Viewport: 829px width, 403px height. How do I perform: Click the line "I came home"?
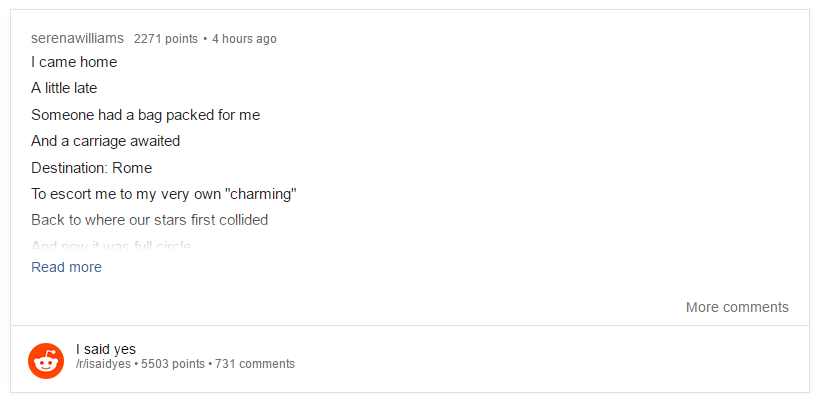coord(74,62)
